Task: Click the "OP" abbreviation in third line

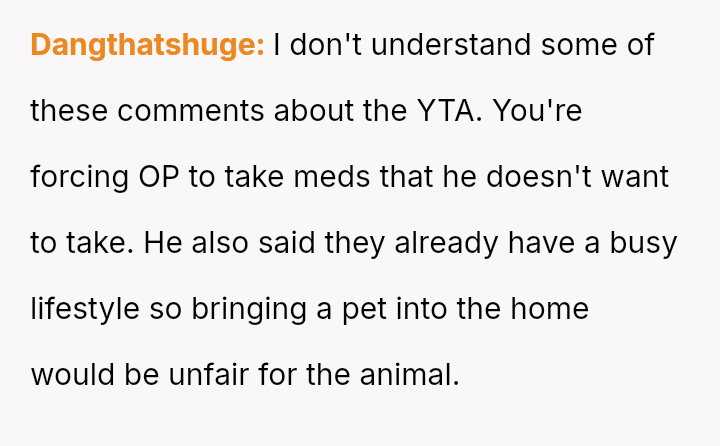Action: pyautogui.click(x=159, y=177)
